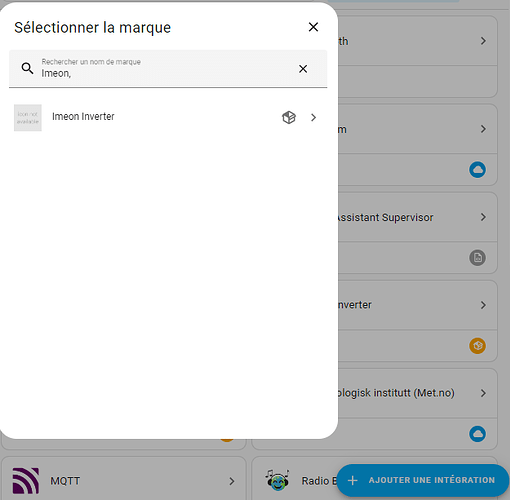This screenshot has width=510, height=500.
Task: Expand the Assistant Supervisor card chevron
Action: (483, 217)
